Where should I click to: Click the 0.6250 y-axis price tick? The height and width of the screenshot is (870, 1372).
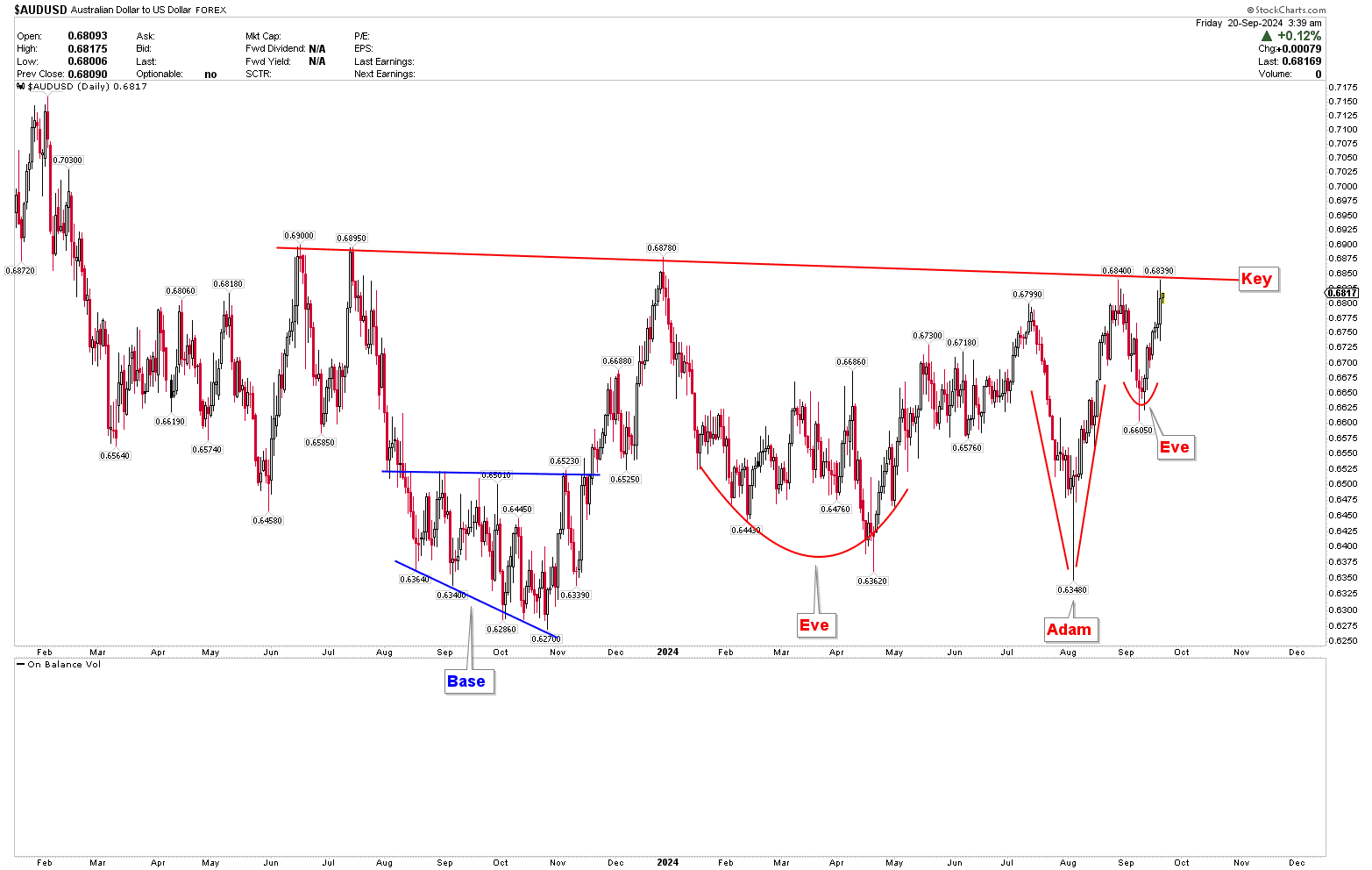point(1343,640)
